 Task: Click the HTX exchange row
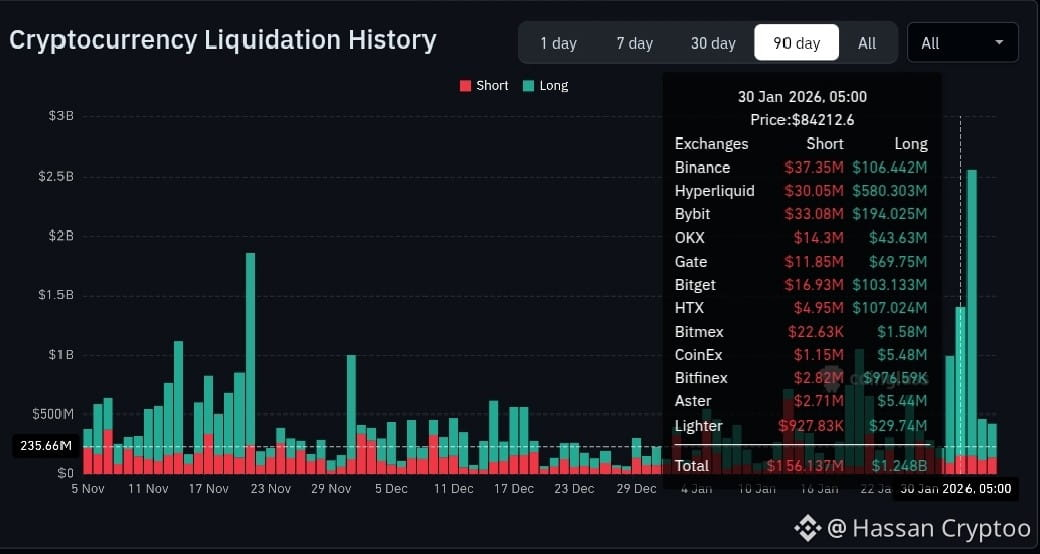(x=801, y=308)
